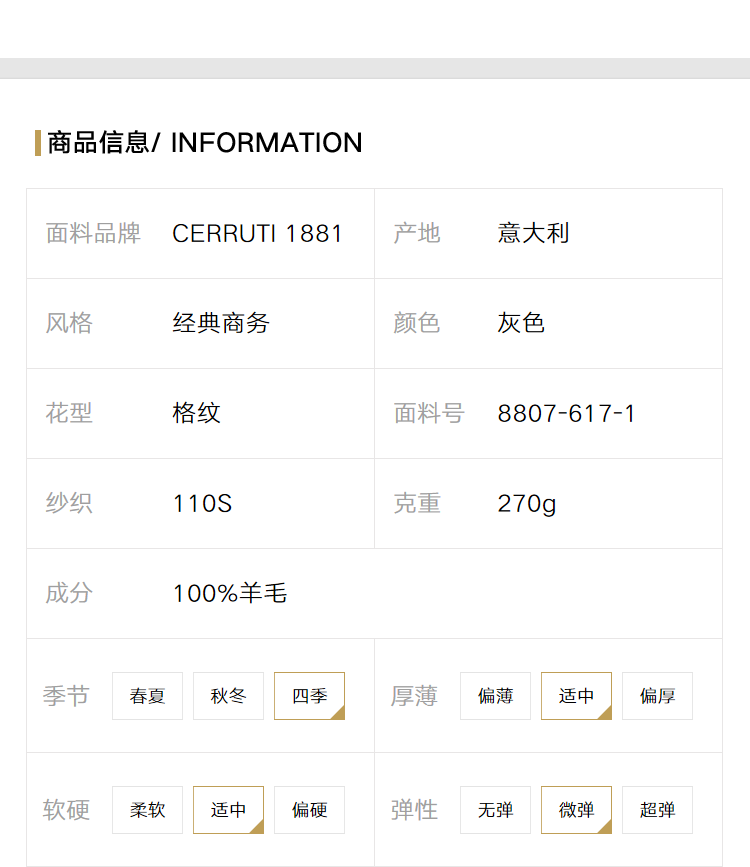Select the 偏薄 thickness option
Viewport: 750px width, 867px height.
click(495, 696)
